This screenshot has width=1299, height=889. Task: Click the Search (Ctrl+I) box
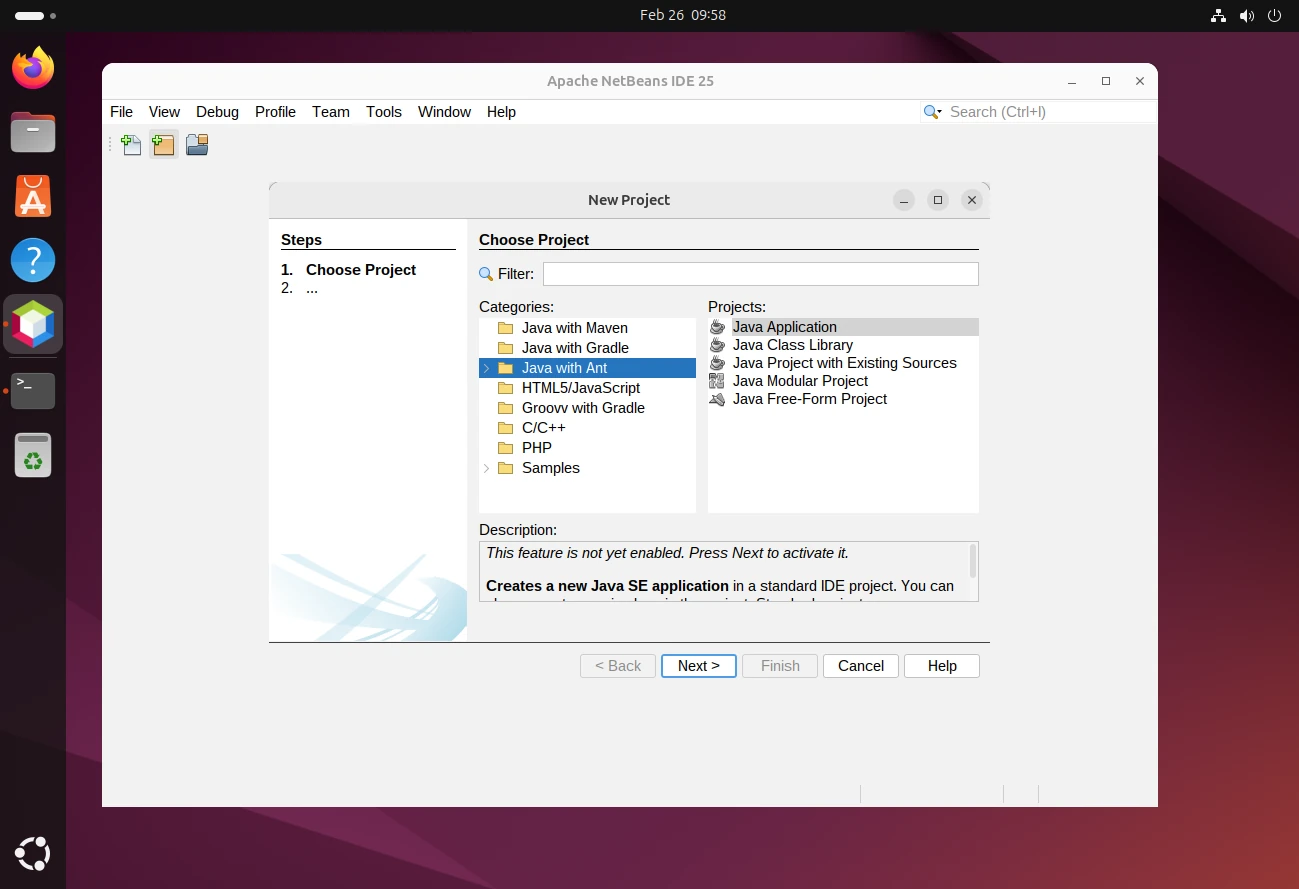[x=1038, y=112]
